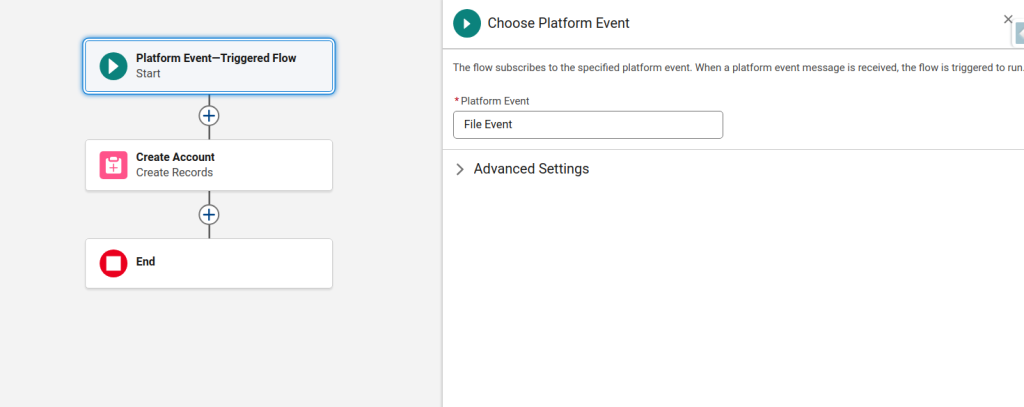Select the Create Account node title
Screen dimensions: 1024x407
pos(175,157)
